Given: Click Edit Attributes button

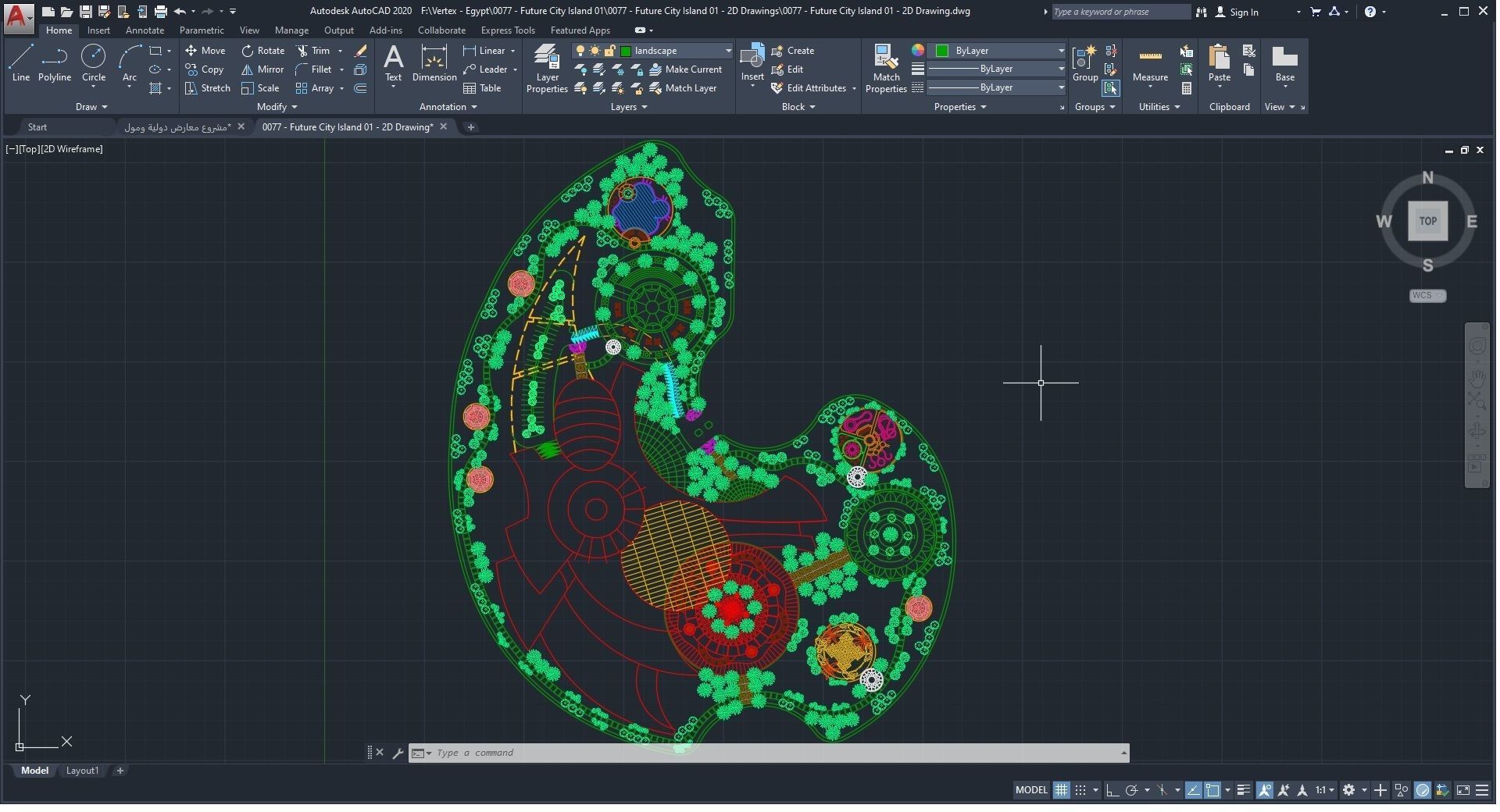Looking at the screenshot, I should tap(809, 88).
